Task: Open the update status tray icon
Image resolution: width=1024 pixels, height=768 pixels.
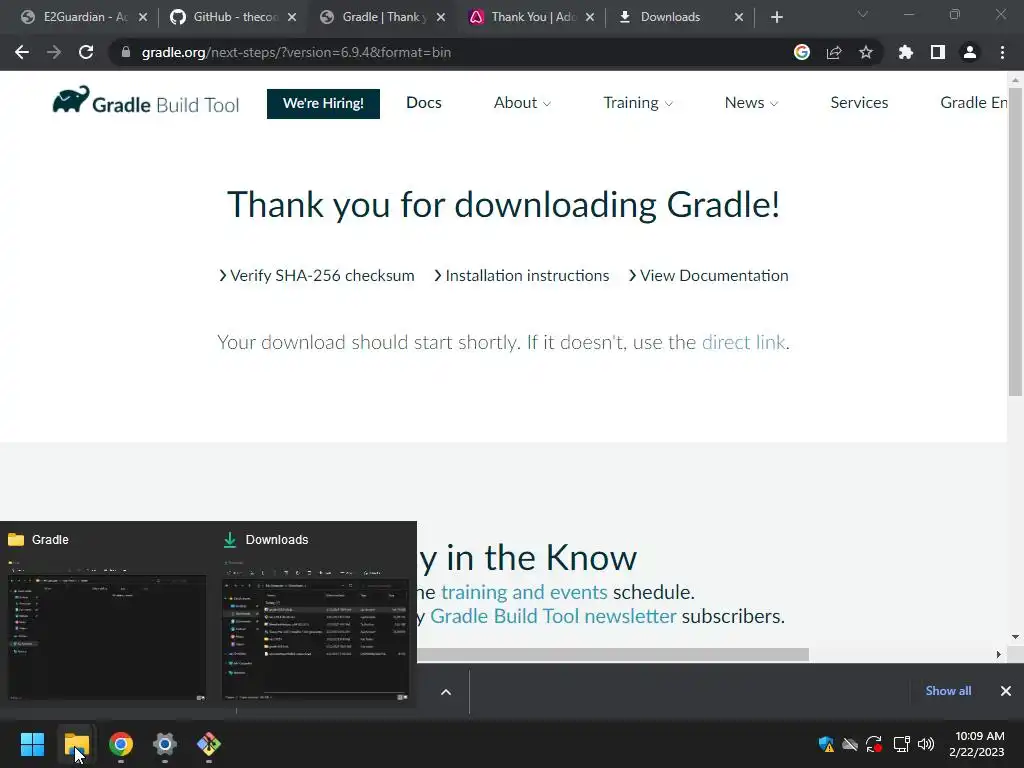Action: tap(874, 744)
